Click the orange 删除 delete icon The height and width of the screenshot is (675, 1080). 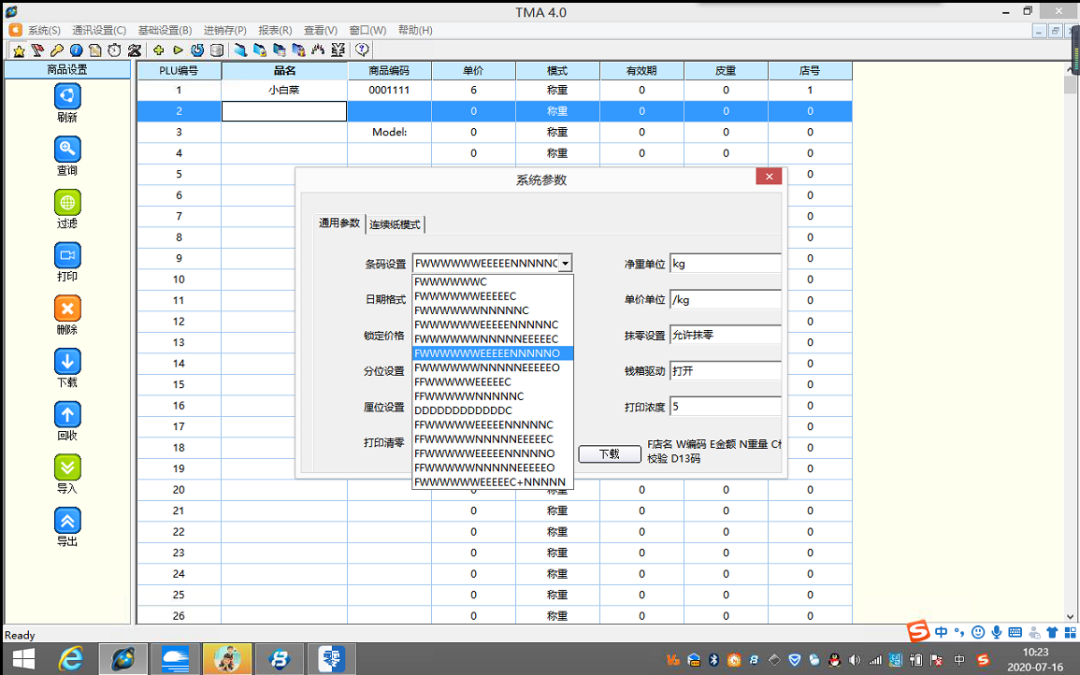(67, 309)
